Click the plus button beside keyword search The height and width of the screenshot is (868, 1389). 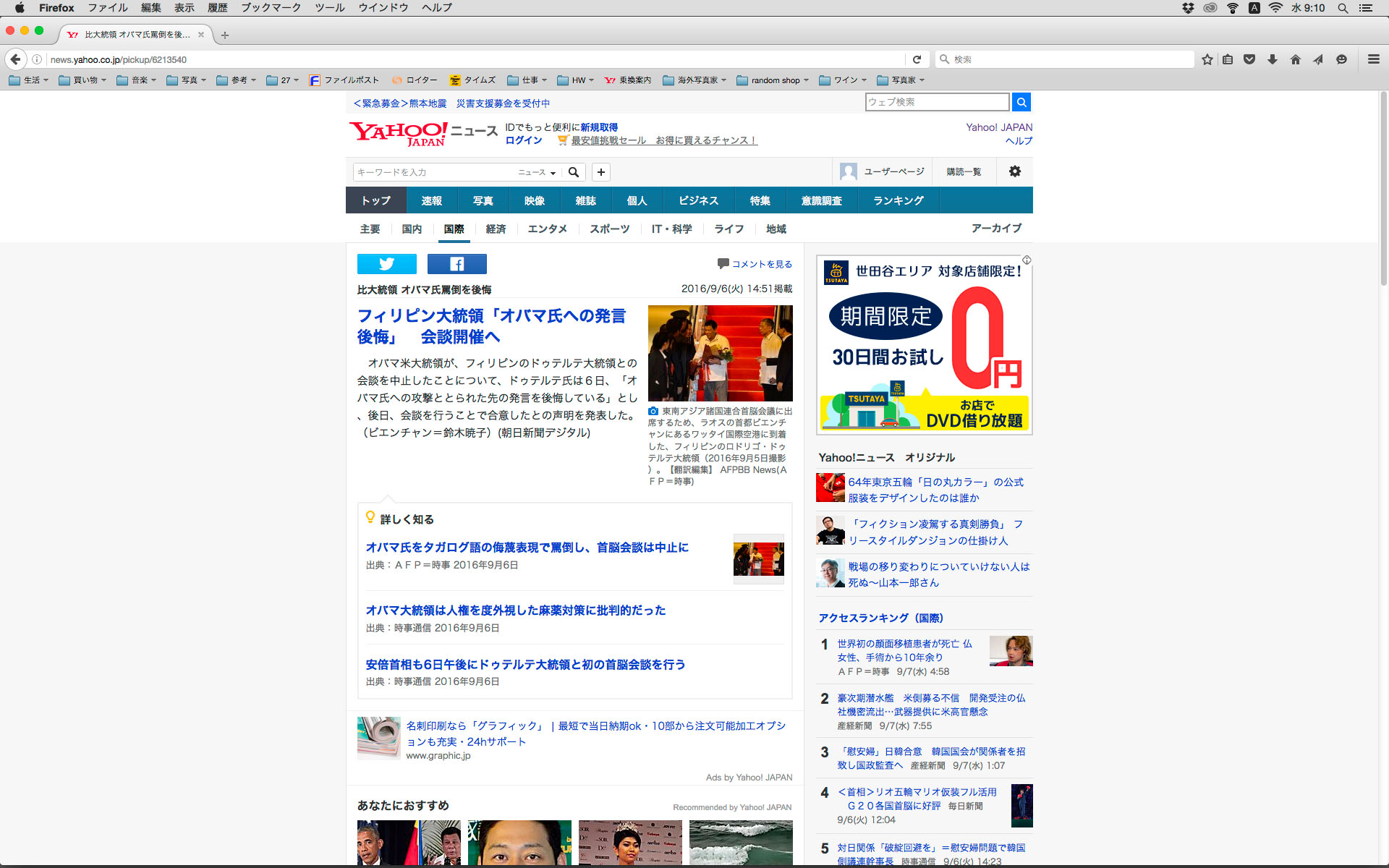[x=600, y=172]
